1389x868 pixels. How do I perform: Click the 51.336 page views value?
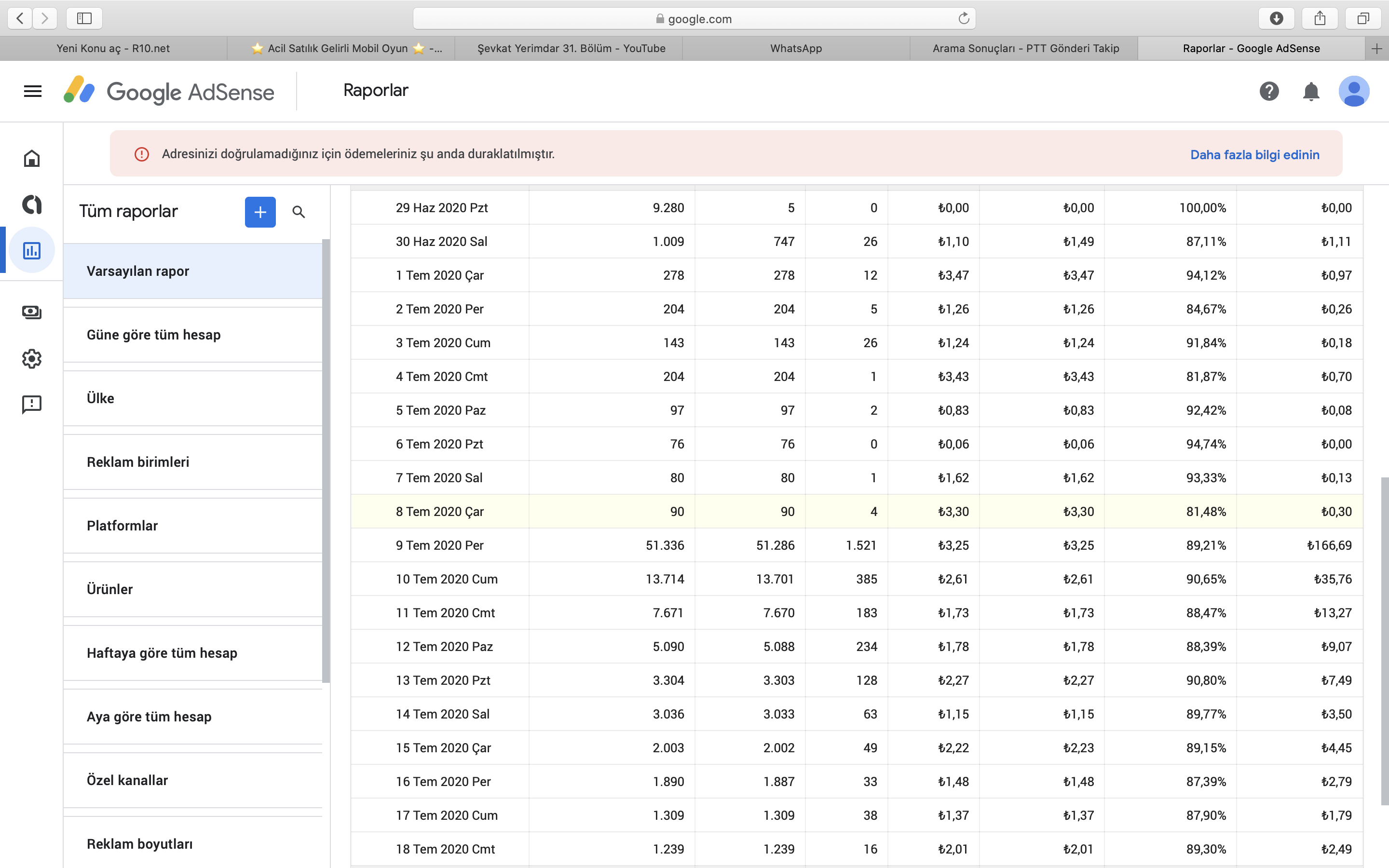[665, 545]
